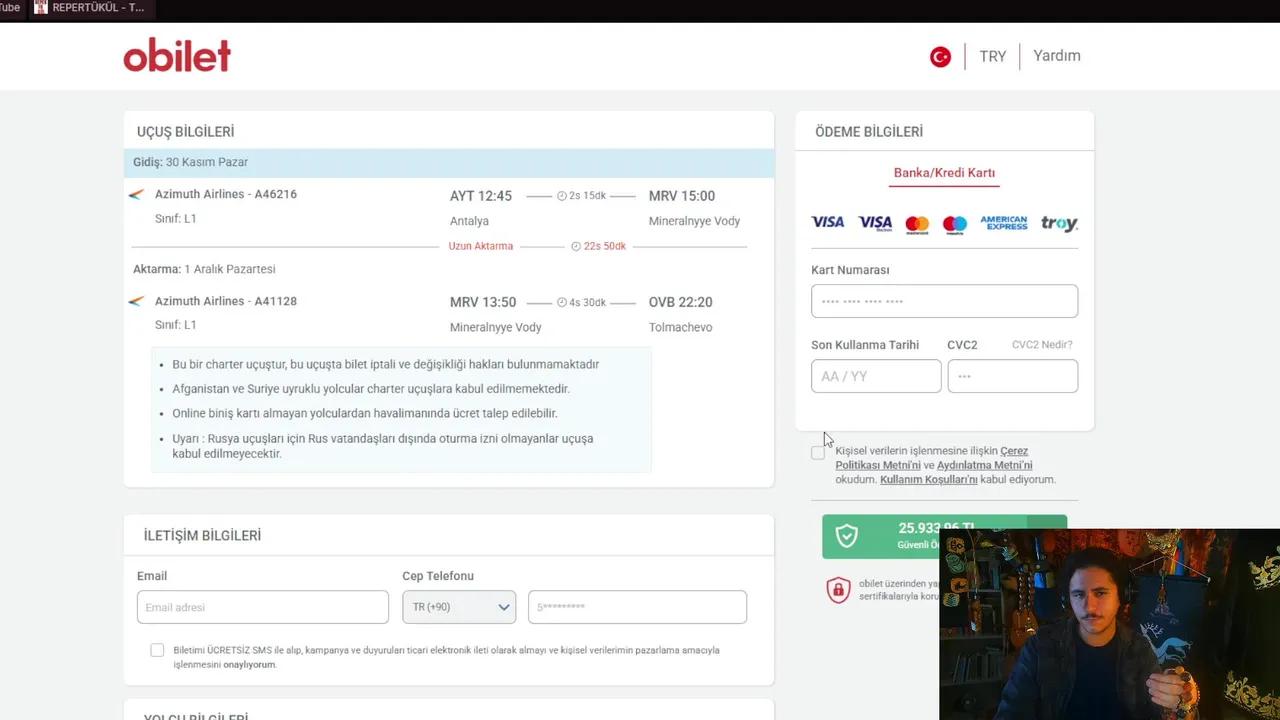Click 'Aktarma: 1 Aralık Pazartesi' text

click(204, 269)
